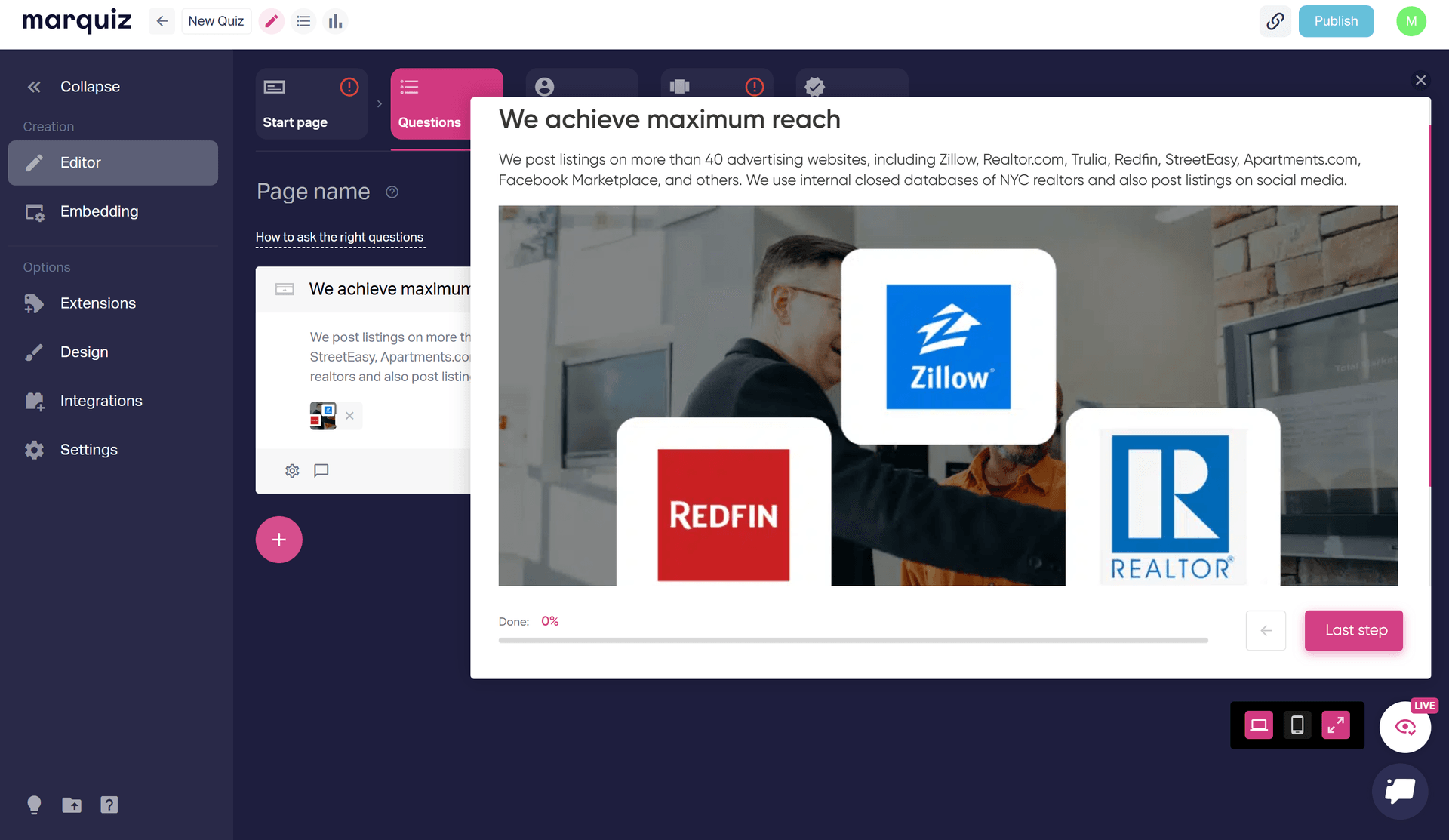Click the uploaded image thumbnail

tap(323, 415)
